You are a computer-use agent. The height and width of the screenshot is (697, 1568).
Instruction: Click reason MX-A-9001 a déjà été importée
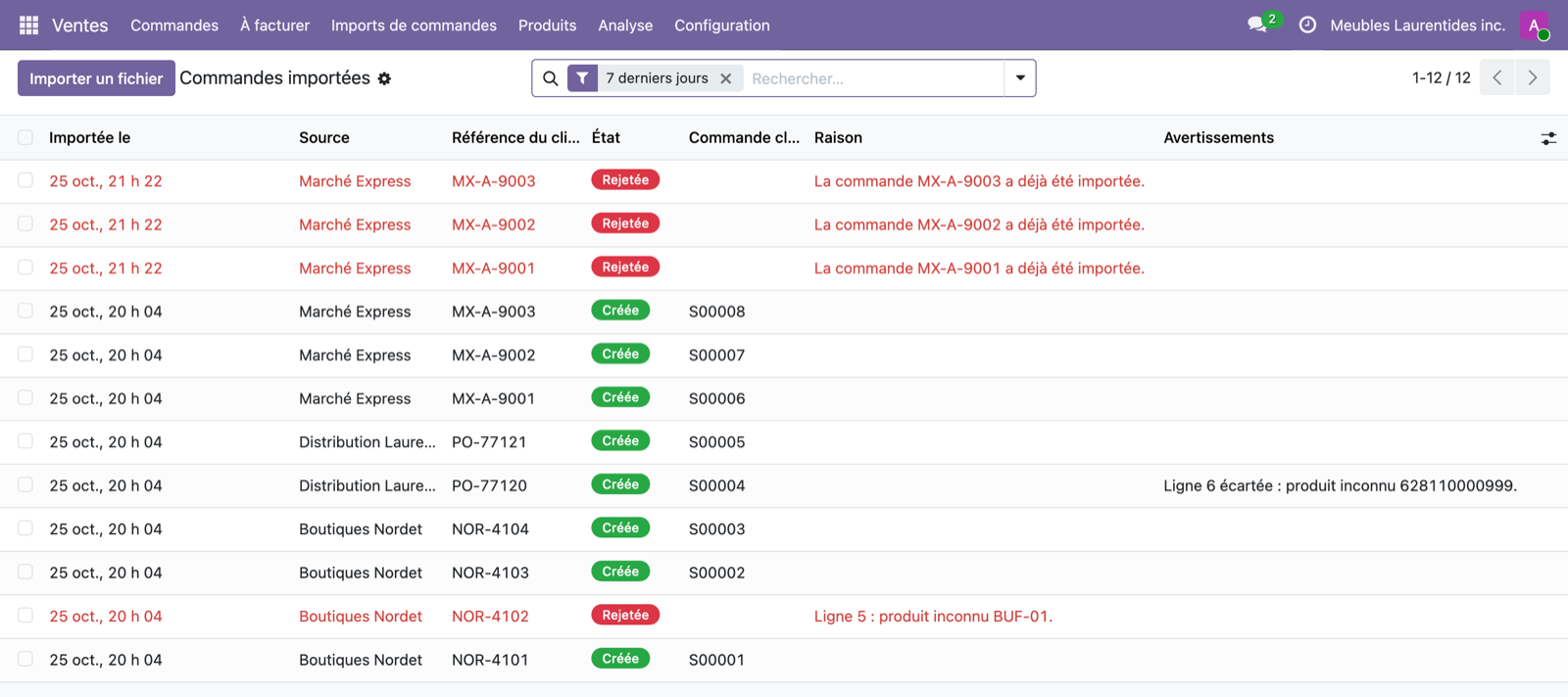(979, 269)
